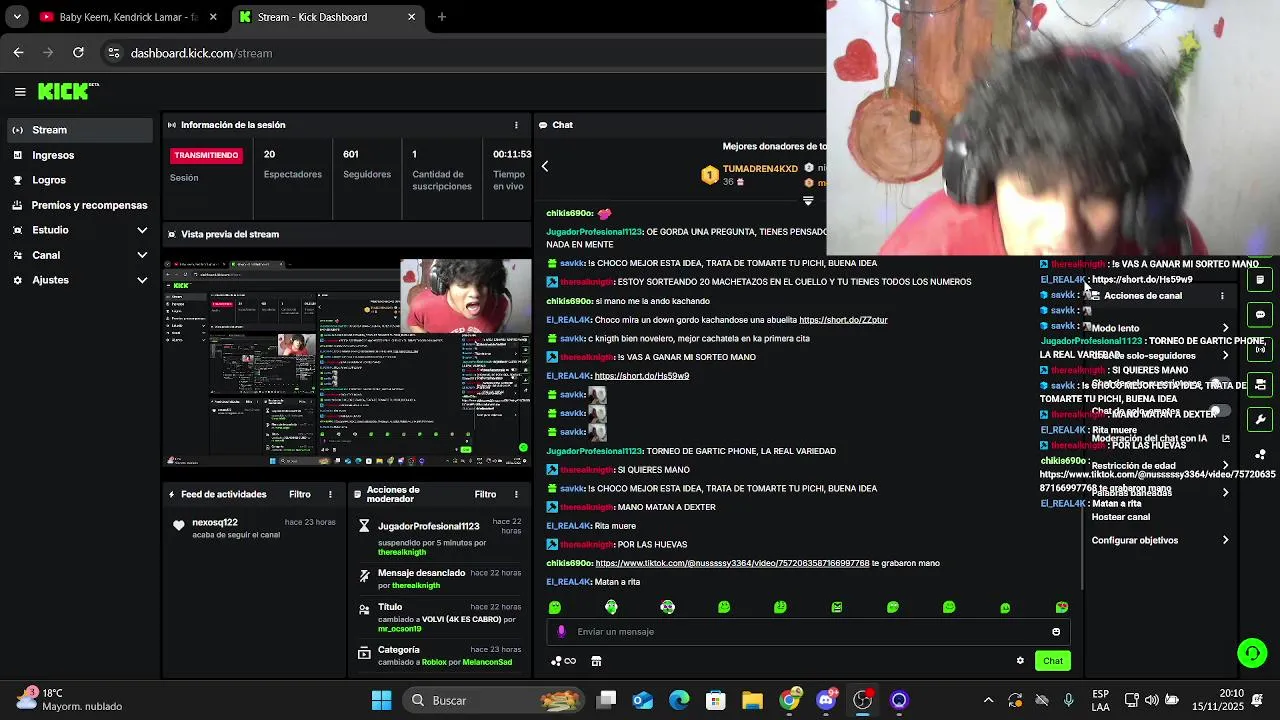Open the Stream sidebar page
The width and height of the screenshot is (1280, 720).
[x=80, y=130]
